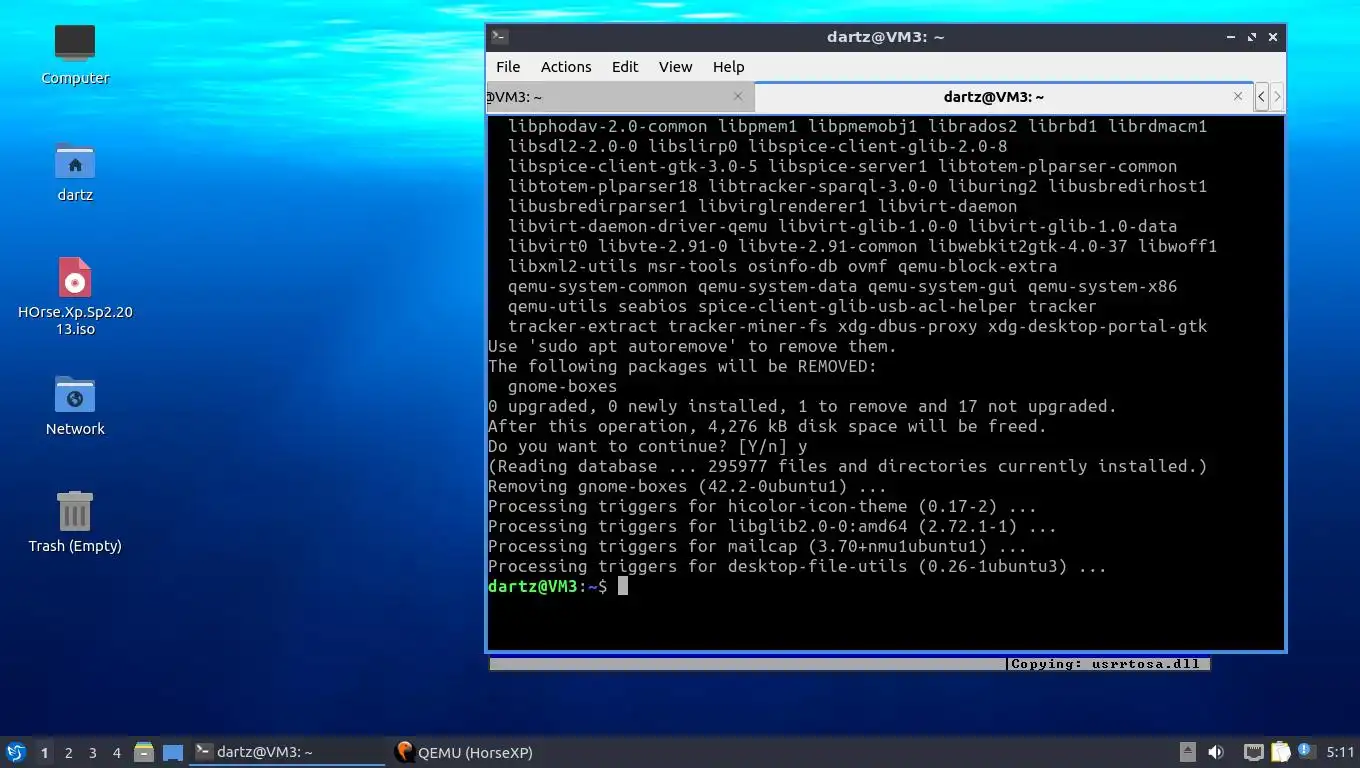Click the '(Reading database ... 295977 files' line

[x=847, y=466]
